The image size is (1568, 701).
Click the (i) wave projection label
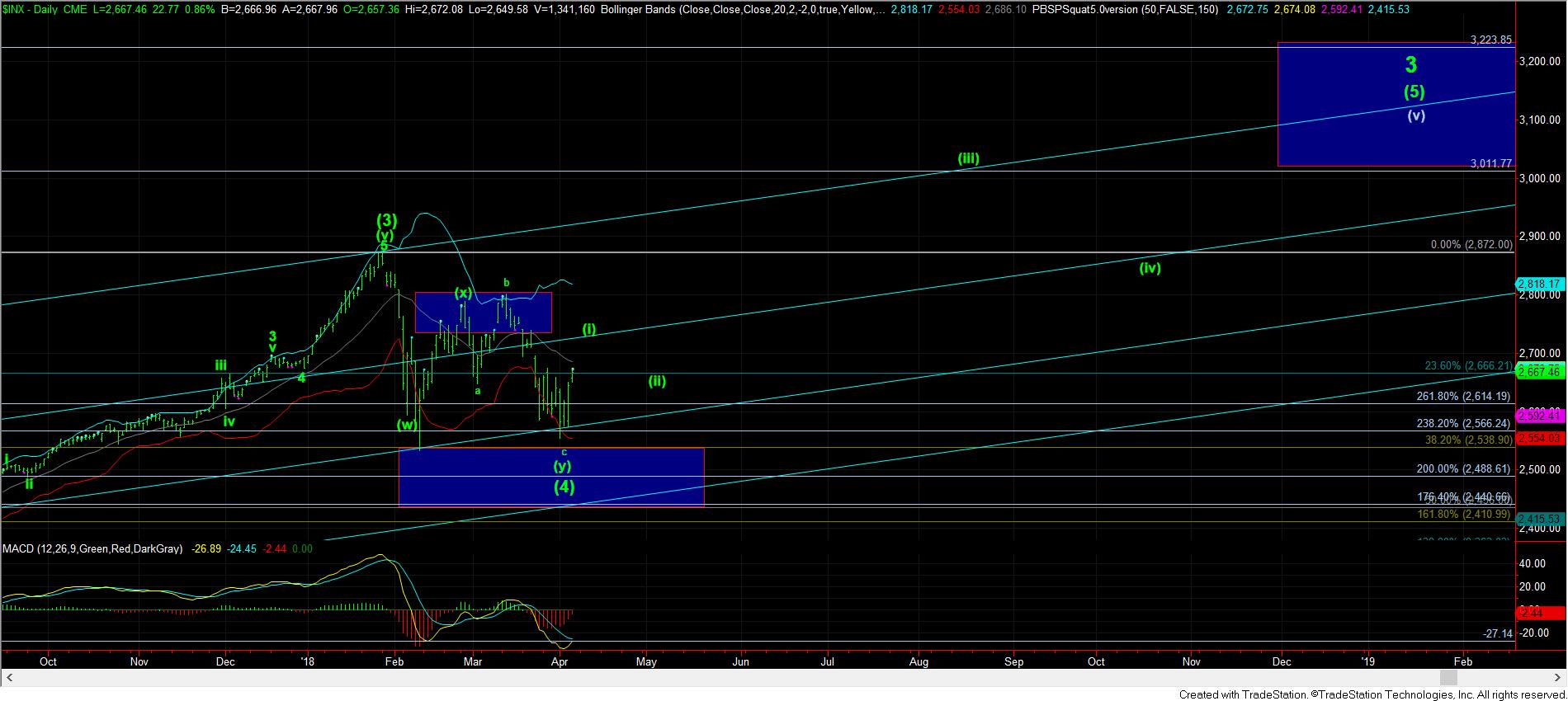point(589,329)
